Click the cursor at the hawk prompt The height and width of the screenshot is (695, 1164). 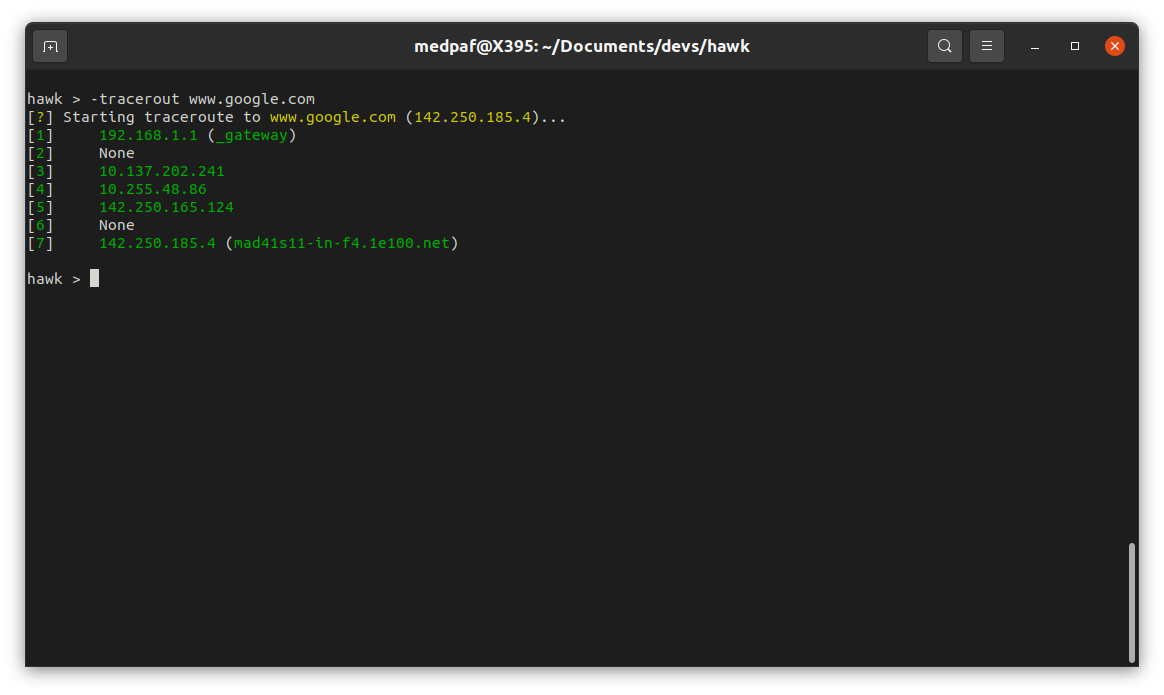click(92, 278)
